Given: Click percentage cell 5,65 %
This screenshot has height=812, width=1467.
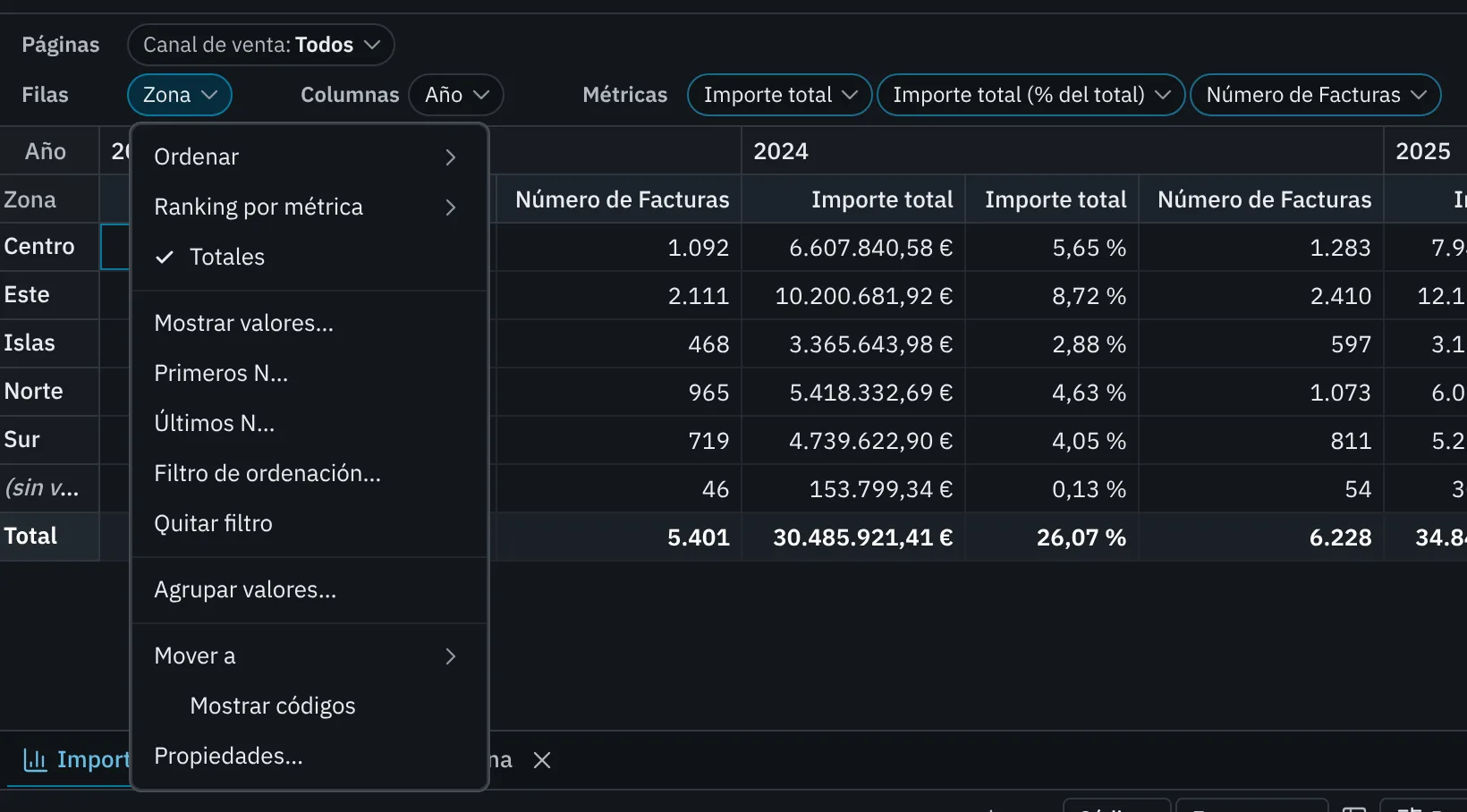Looking at the screenshot, I should coord(1052,248).
